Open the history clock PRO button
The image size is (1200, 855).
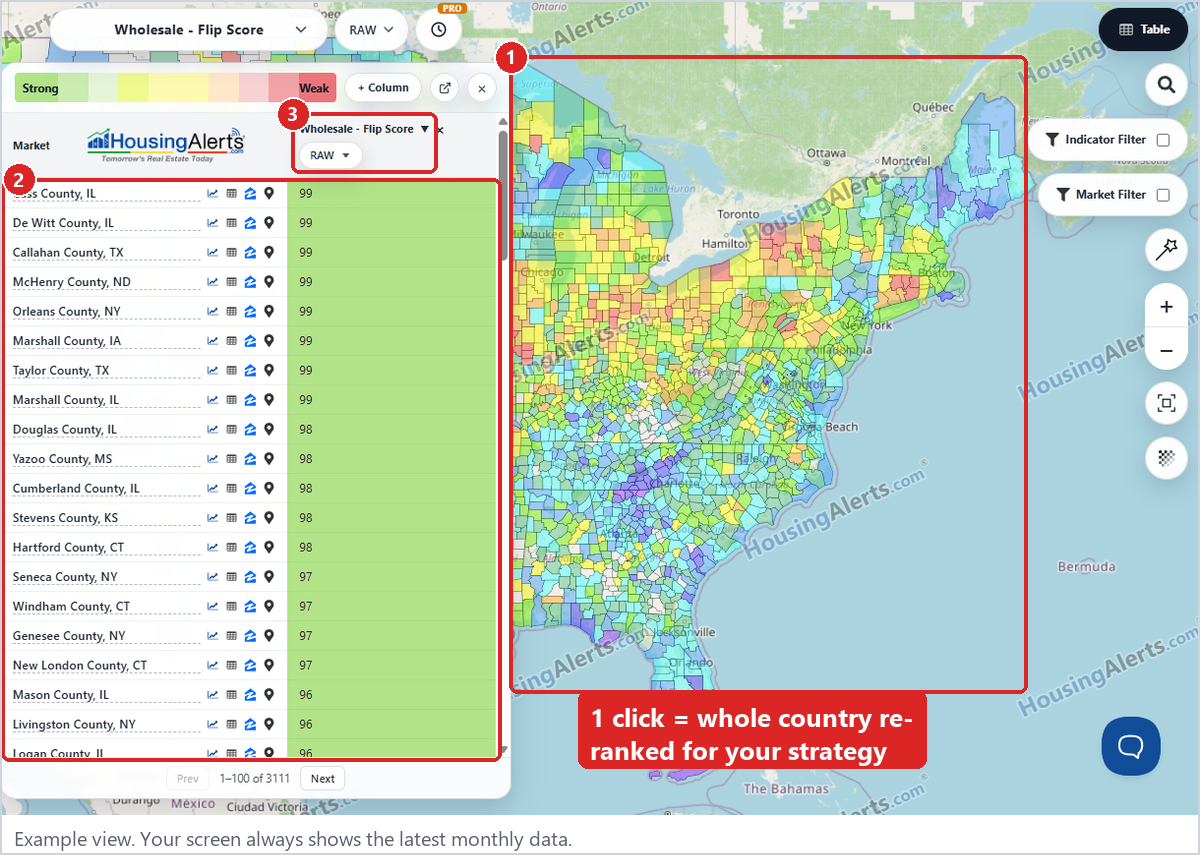pos(439,30)
